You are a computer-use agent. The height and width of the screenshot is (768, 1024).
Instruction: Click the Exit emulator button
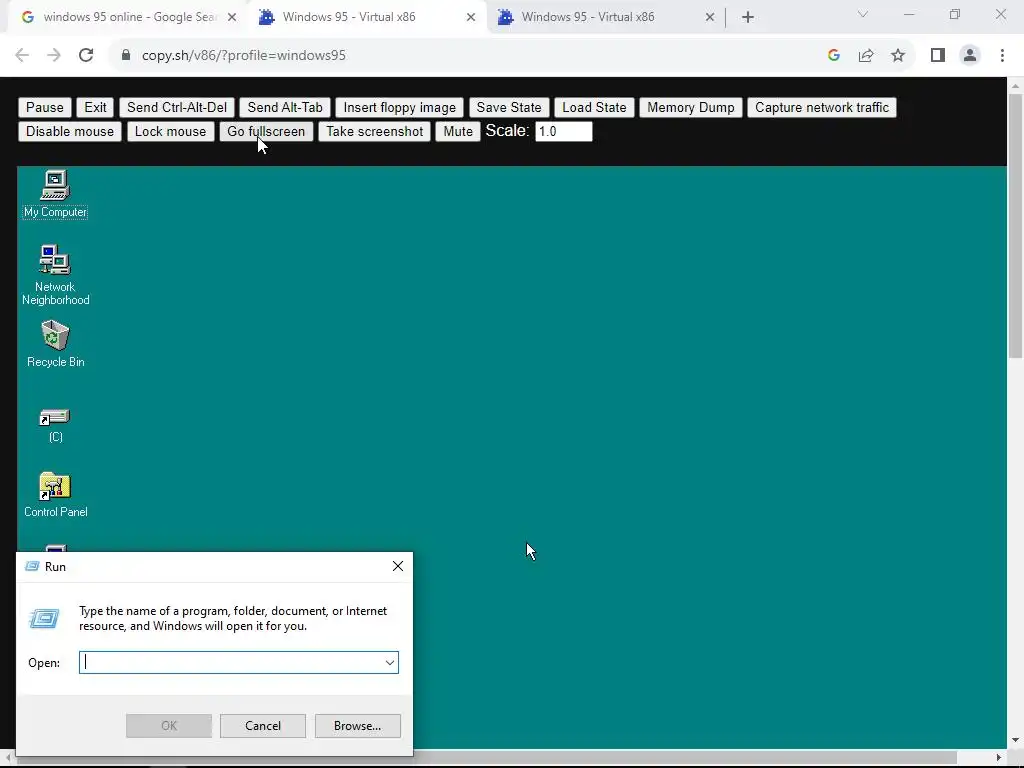(x=95, y=108)
